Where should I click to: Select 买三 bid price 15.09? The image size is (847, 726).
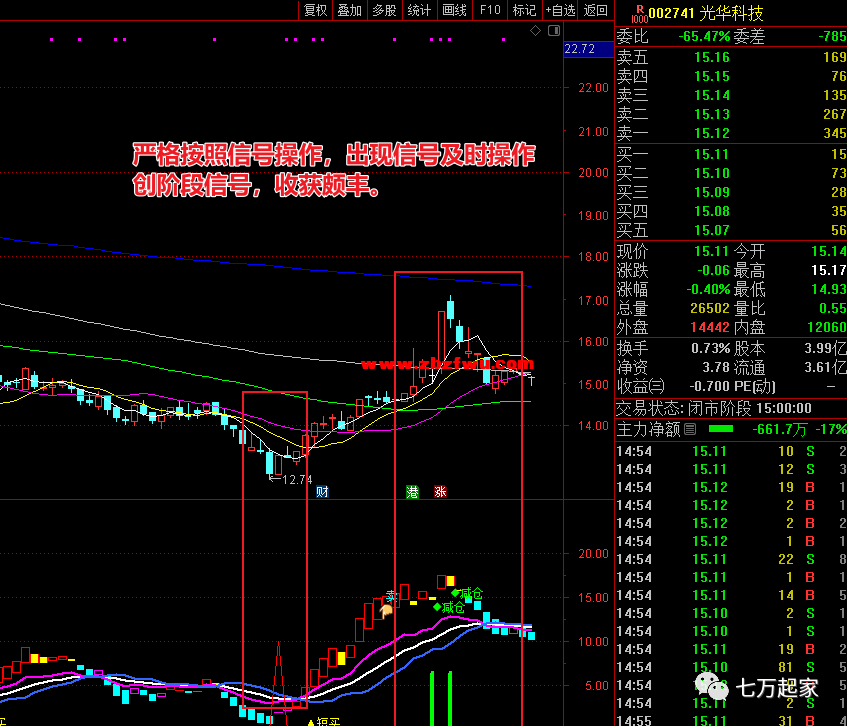click(711, 192)
